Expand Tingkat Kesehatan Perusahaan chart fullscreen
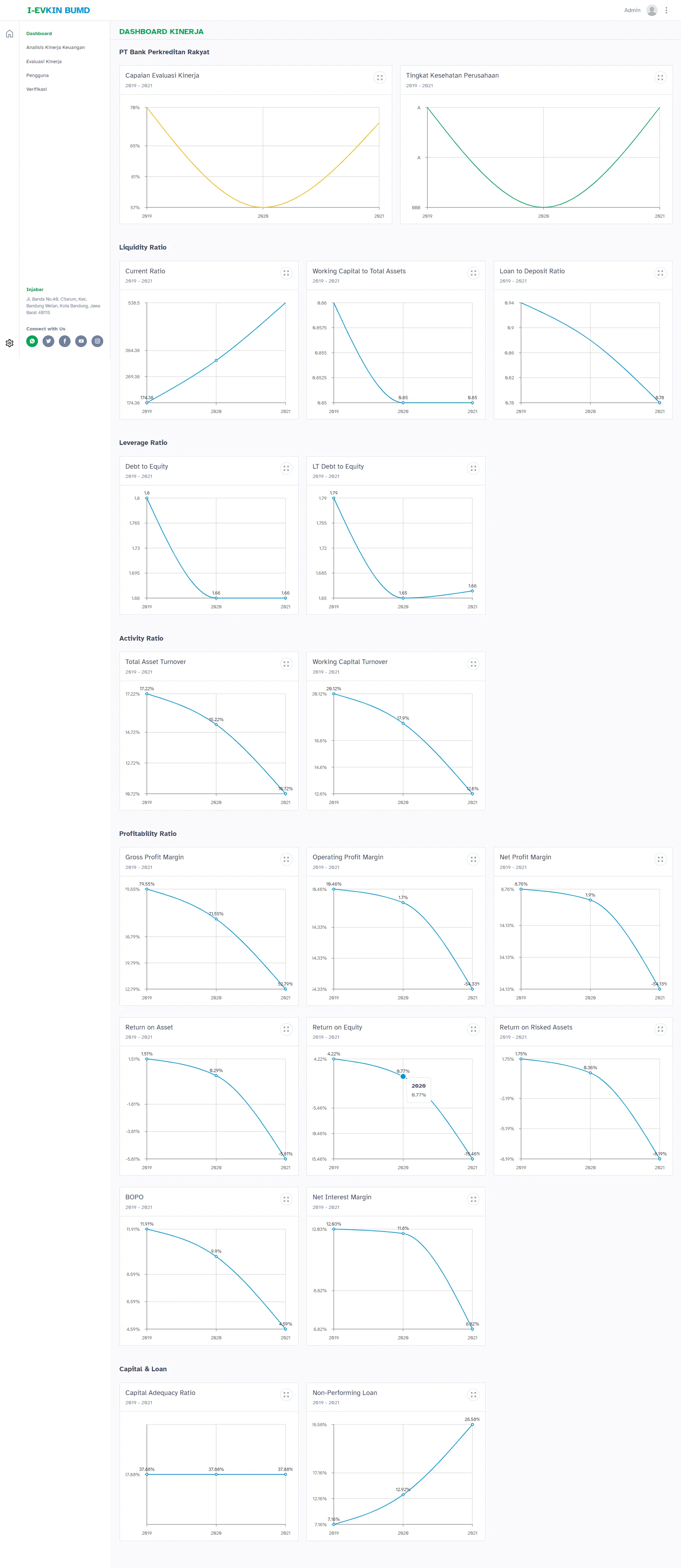Screen dimensions: 681x1568 coord(660,78)
